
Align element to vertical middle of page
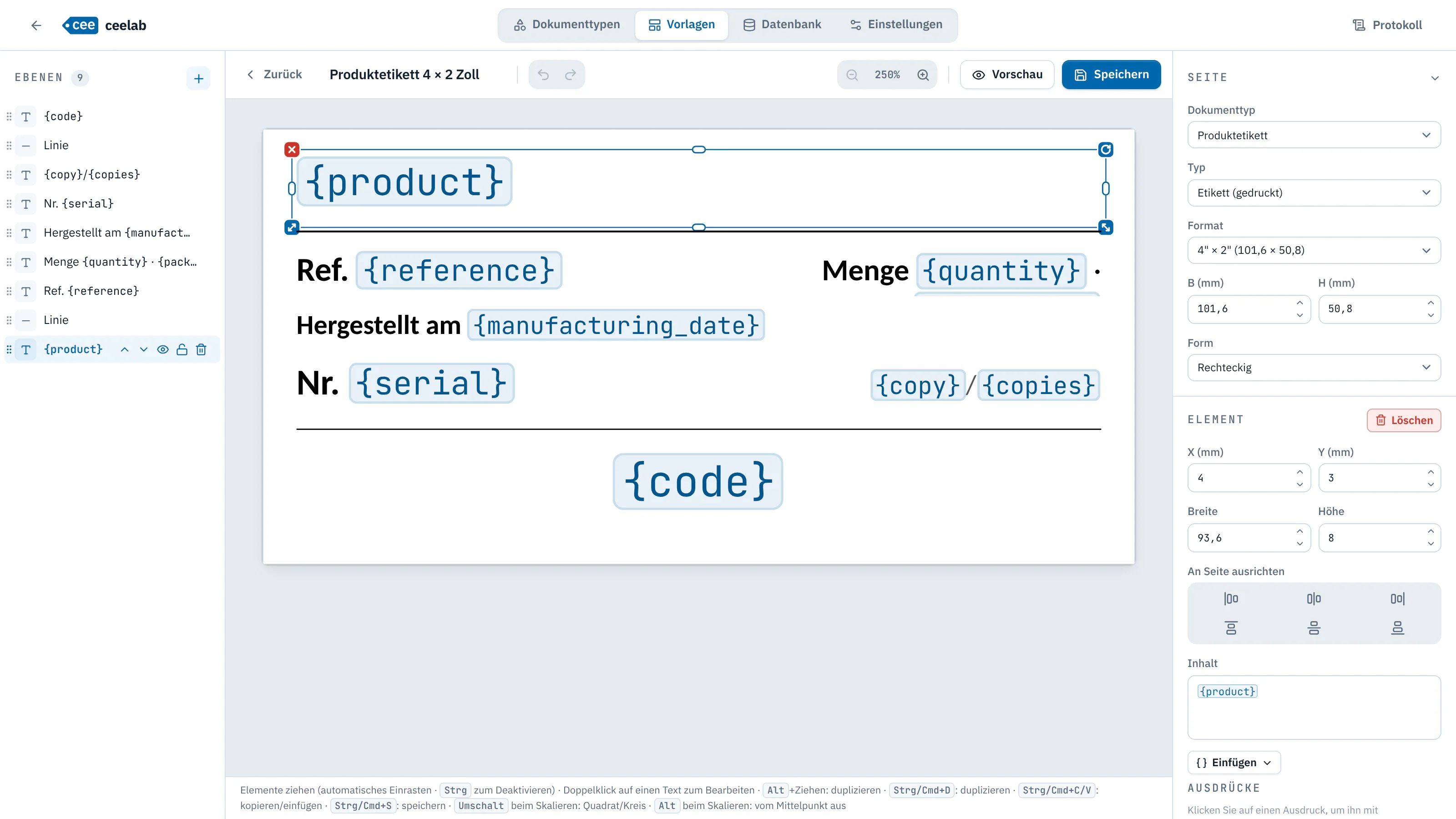click(1314, 627)
